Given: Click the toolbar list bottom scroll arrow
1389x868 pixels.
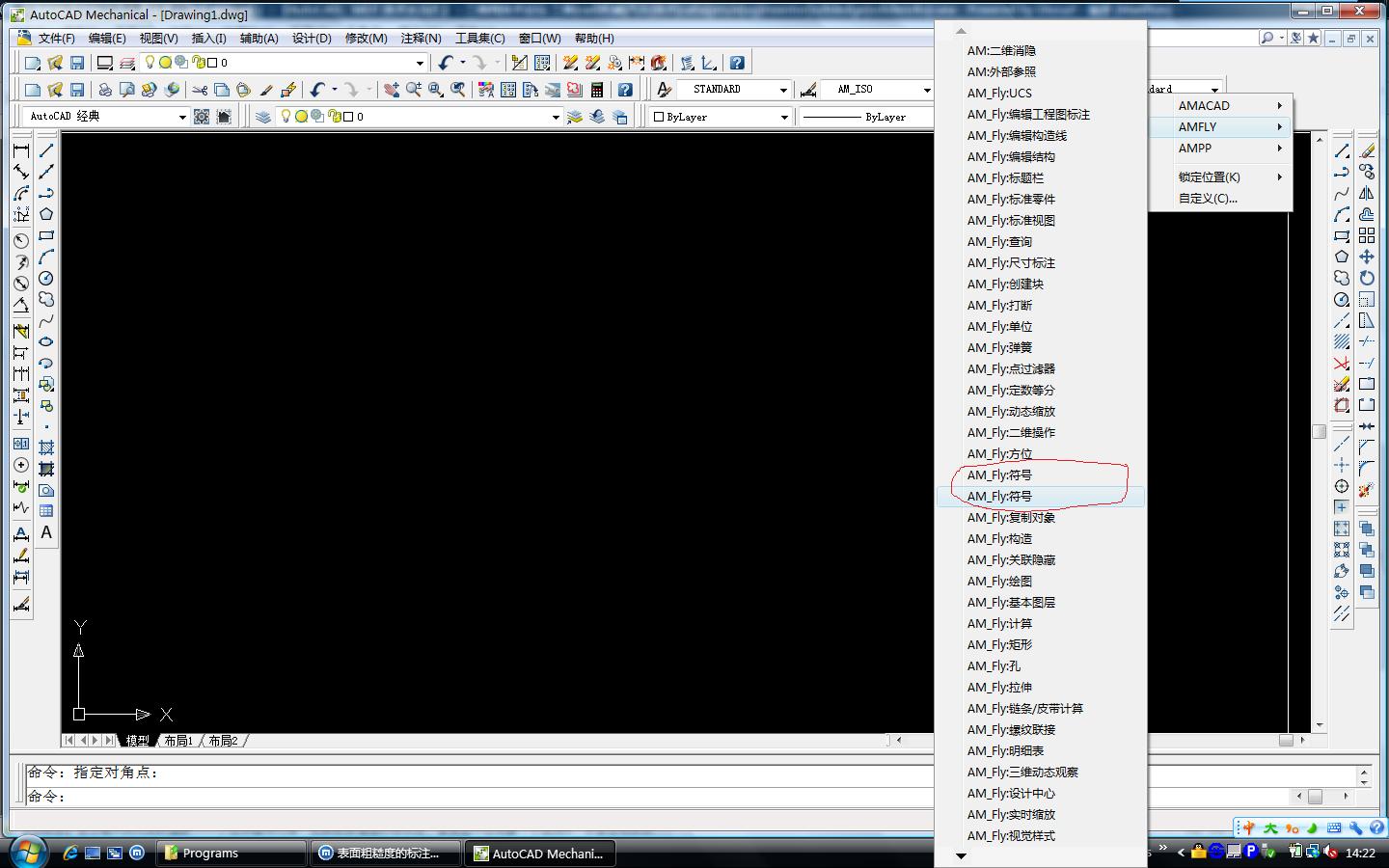Looking at the screenshot, I should pyautogui.click(x=961, y=855).
